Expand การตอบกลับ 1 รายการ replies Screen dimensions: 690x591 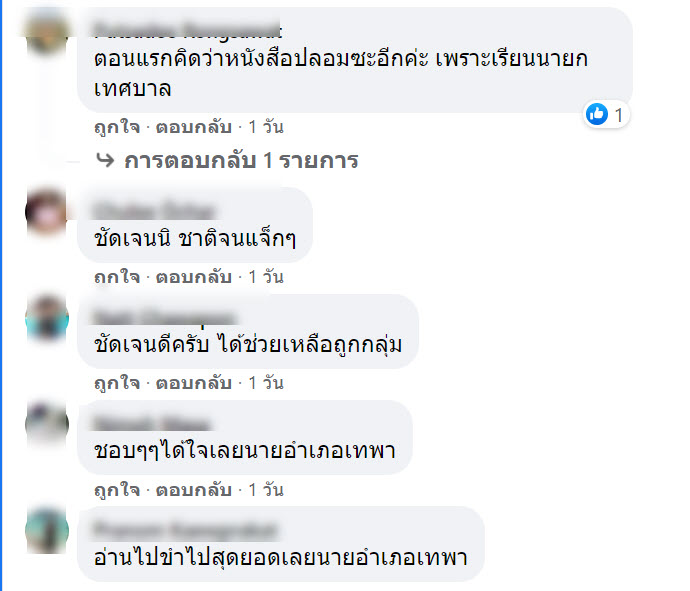coord(241,161)
